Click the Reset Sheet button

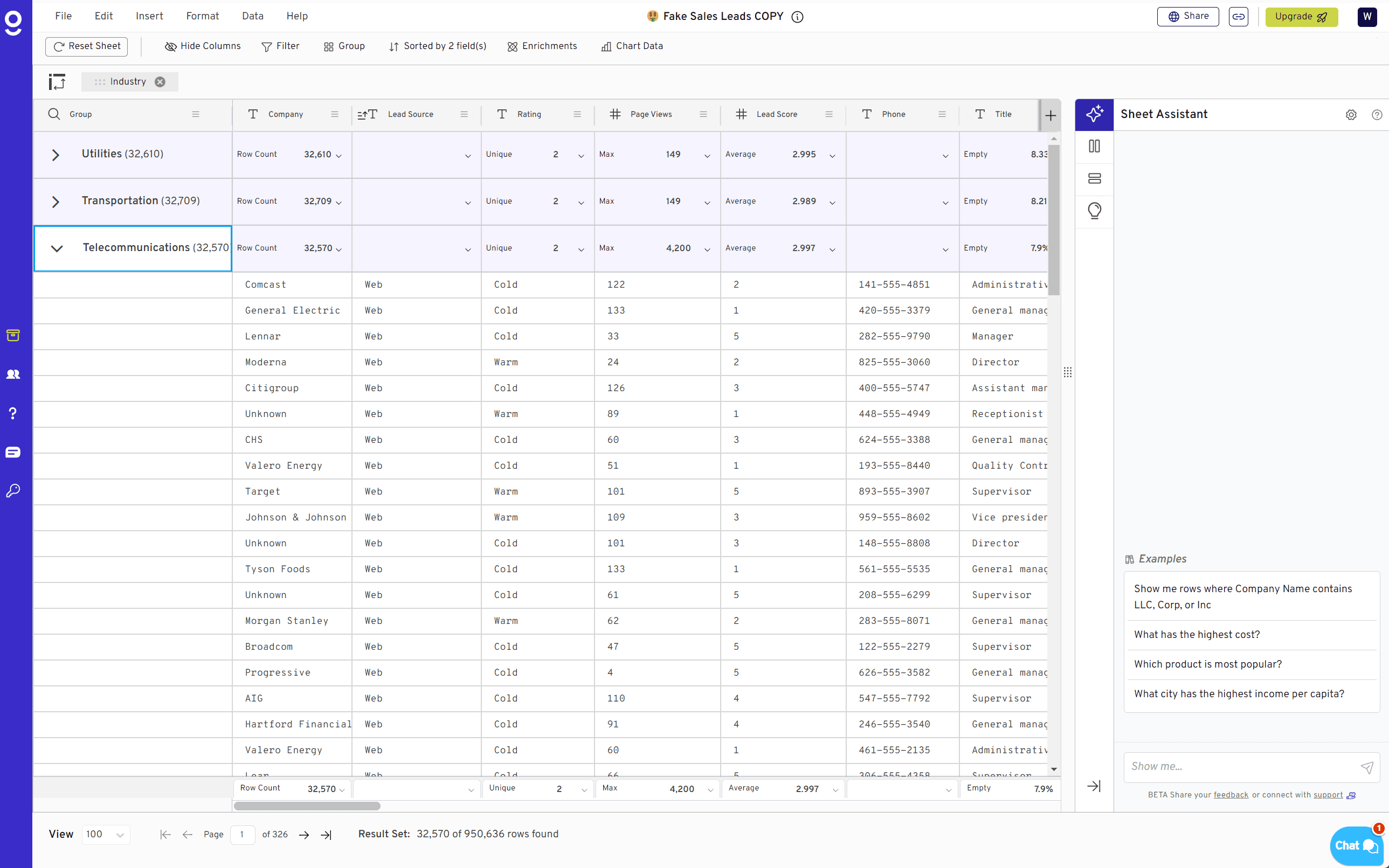click(87, 46)
